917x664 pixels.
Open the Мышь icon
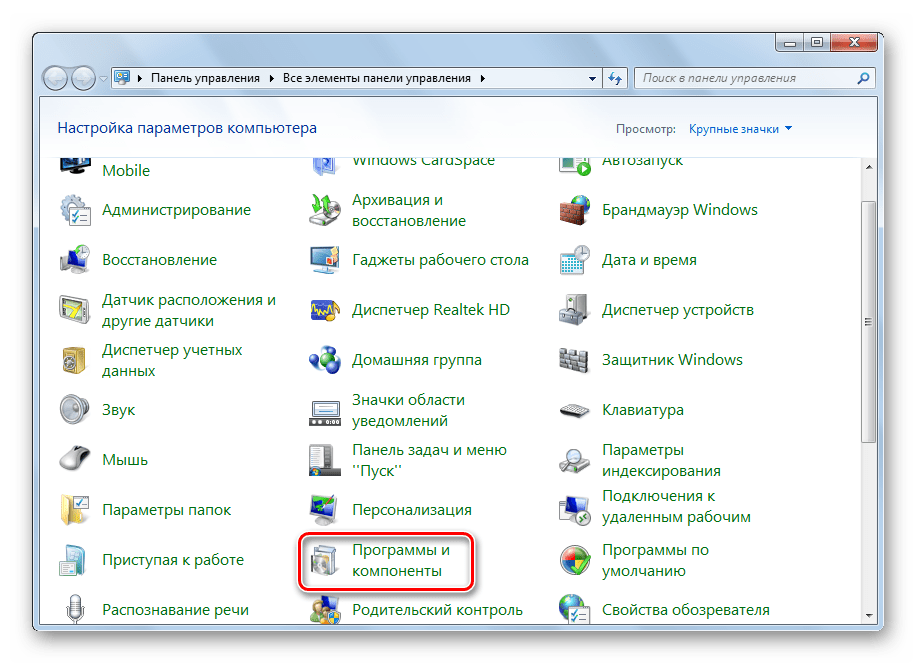point(76,461)
